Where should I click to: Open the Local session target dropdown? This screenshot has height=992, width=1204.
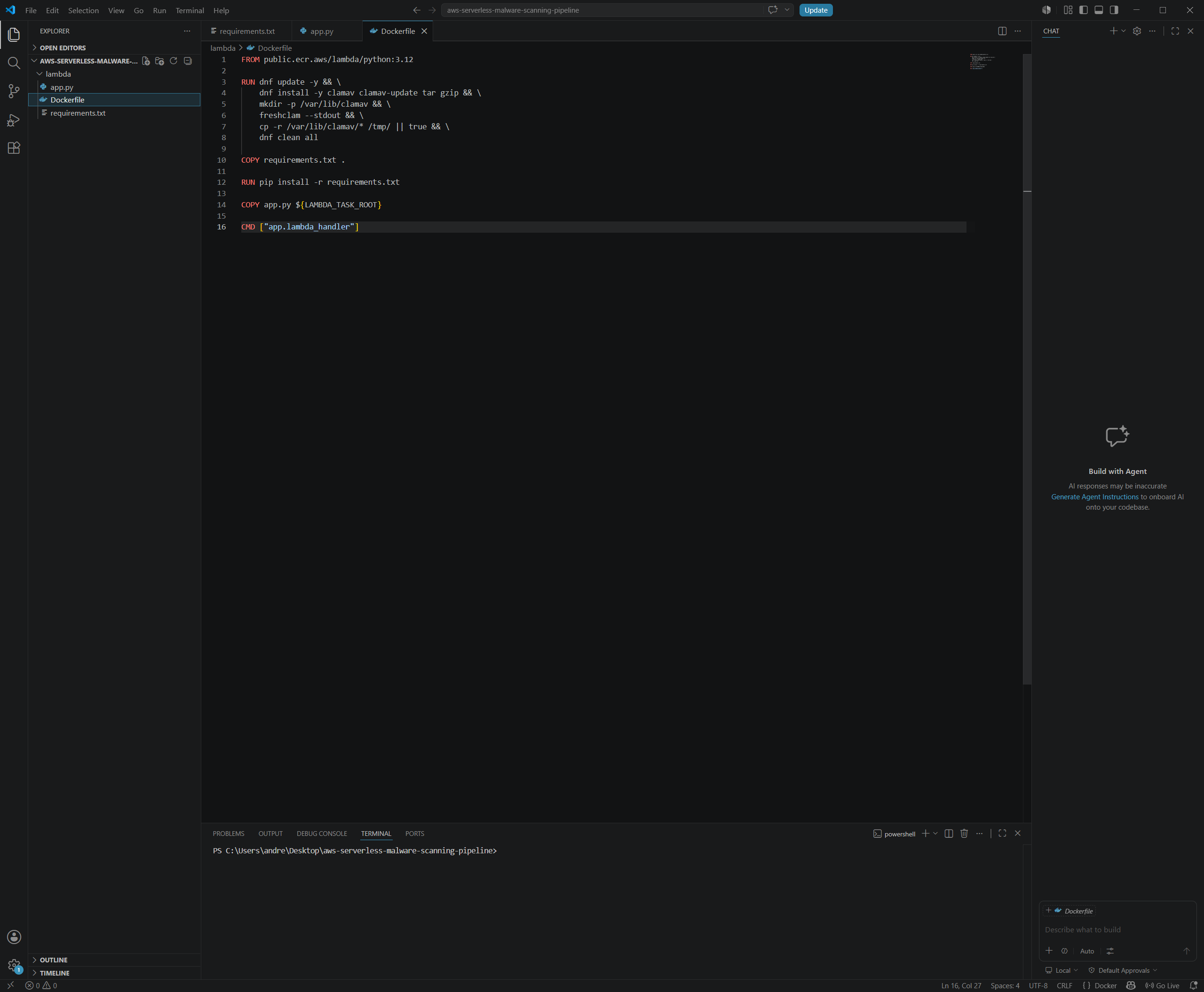[1061, 971]
